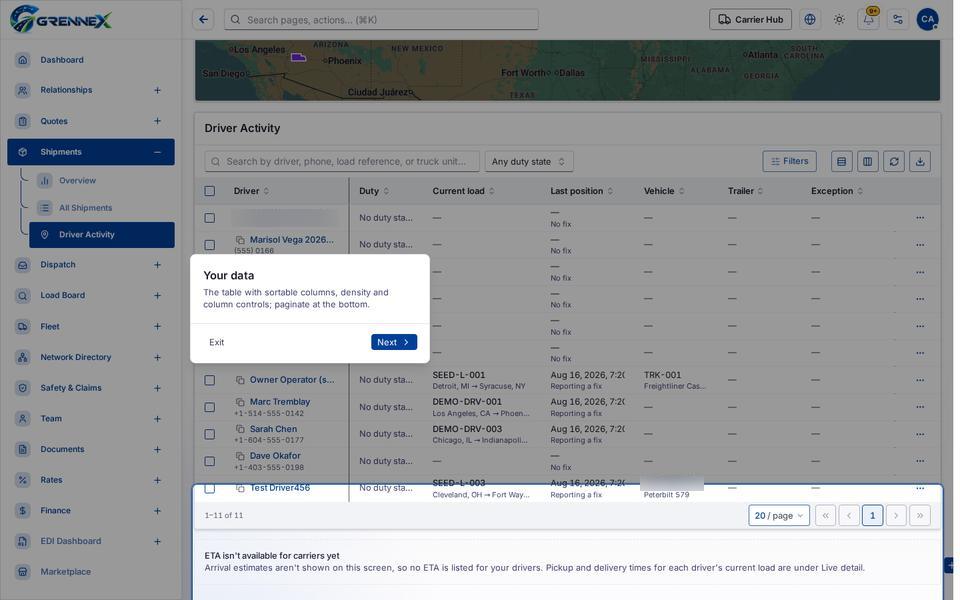The width and height of the screenshot is (960, 600).
Task: Click the table density icon
Action: click(x=841, y=162)
